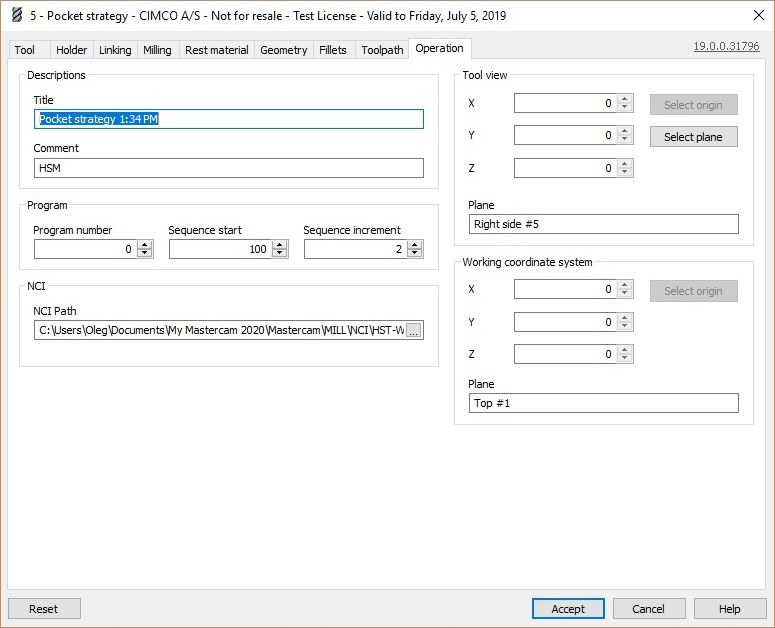Select the Linking tab
Image resolution: width=775 pixels, height=628 pixels.
[x=115, y=50]
